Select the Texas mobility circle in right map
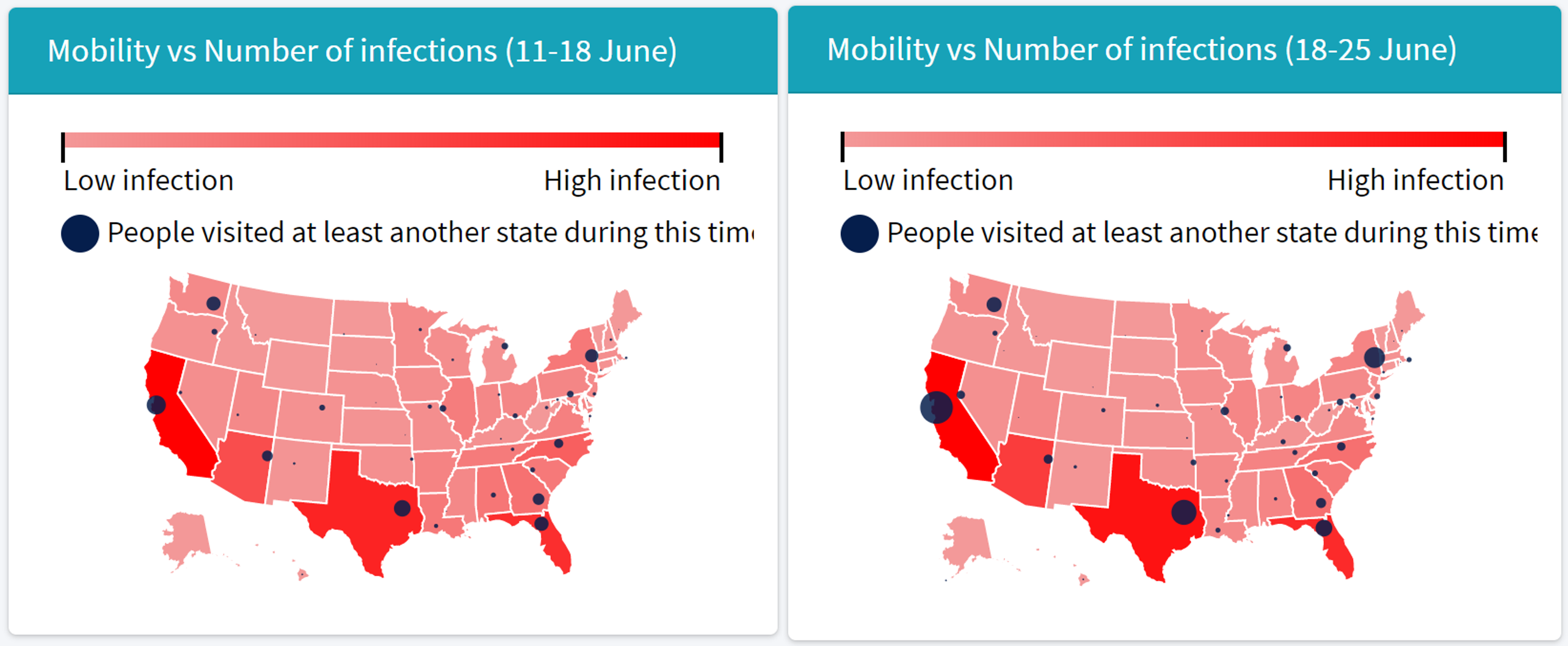This screenshot has width=1568, height=646. [1183, 512]
